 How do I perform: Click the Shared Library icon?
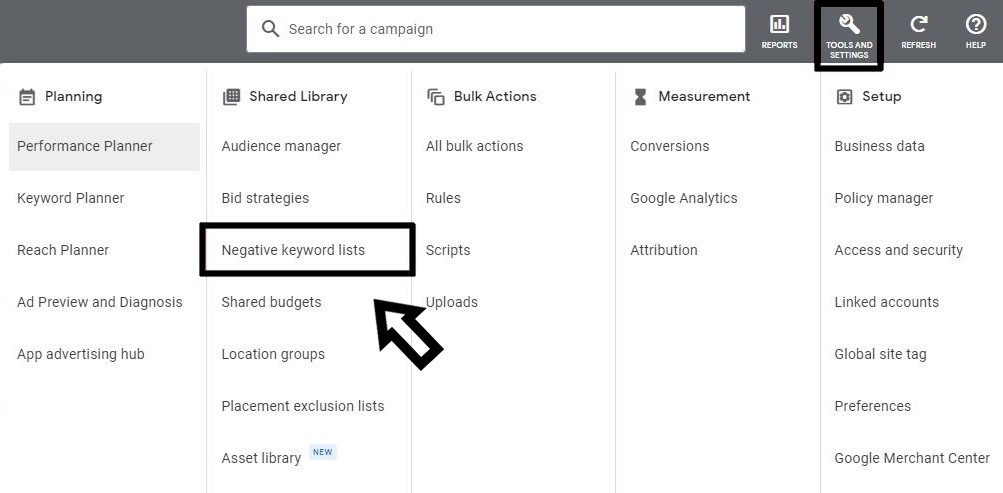pos(231,97)
